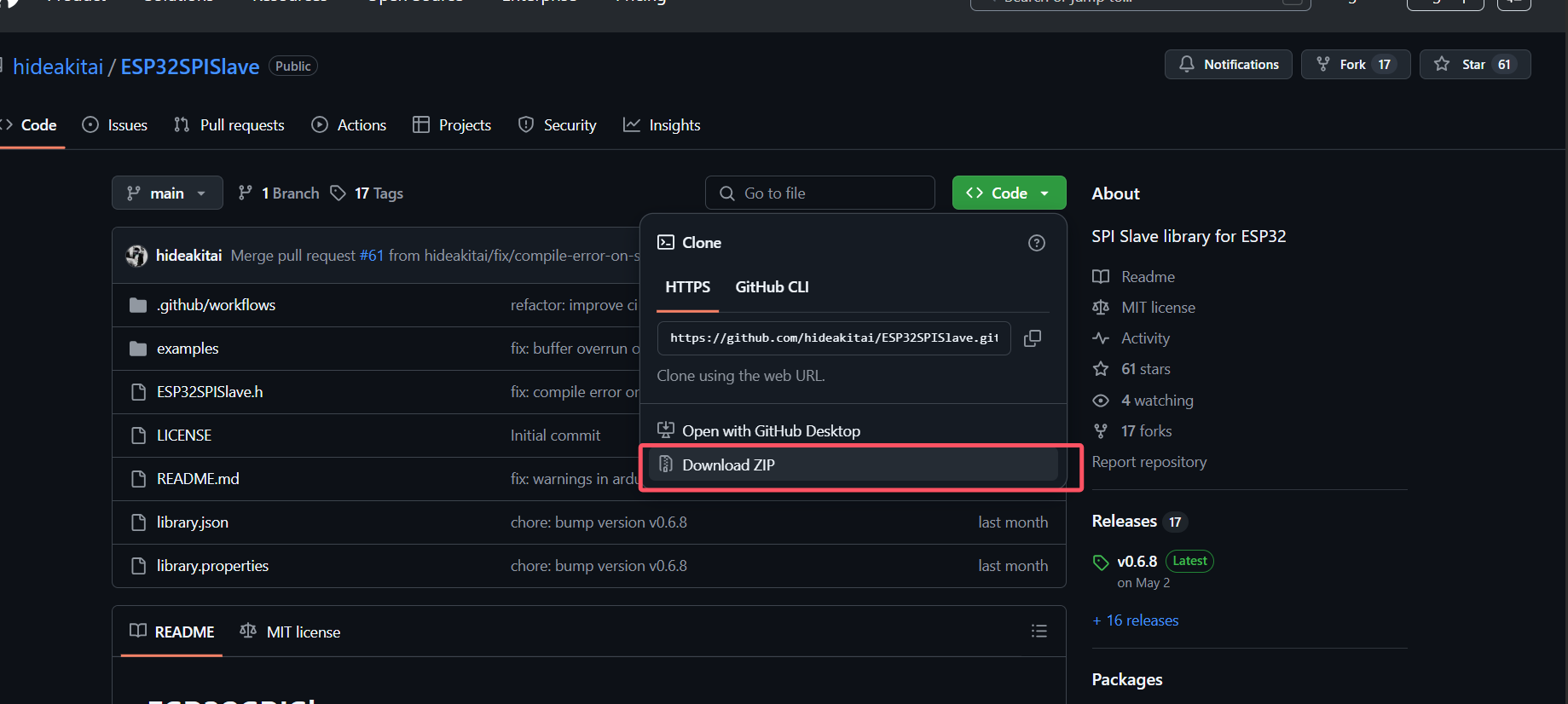Click Report repository link
Screen dimensions: 1568x704
click(x=1149, y=462)
